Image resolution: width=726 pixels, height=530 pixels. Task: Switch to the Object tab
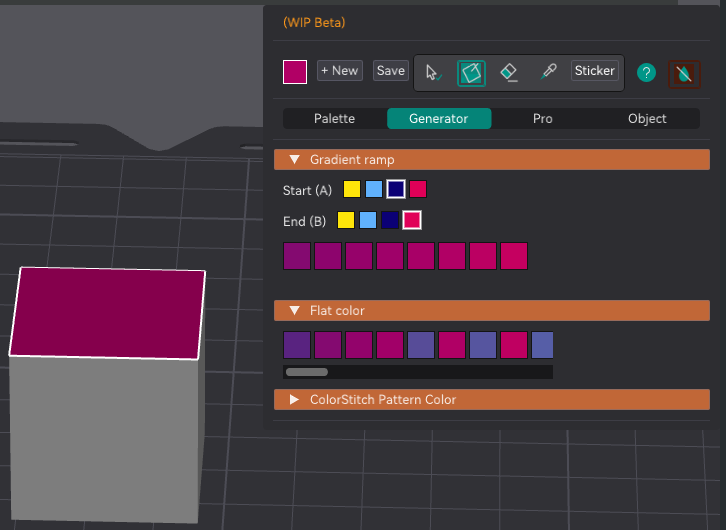[647, 118]
